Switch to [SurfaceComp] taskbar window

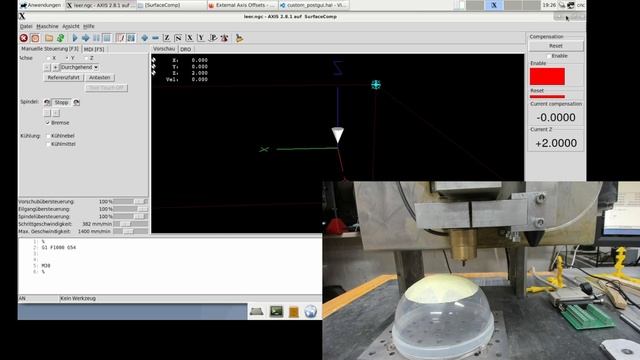point(171,5)
